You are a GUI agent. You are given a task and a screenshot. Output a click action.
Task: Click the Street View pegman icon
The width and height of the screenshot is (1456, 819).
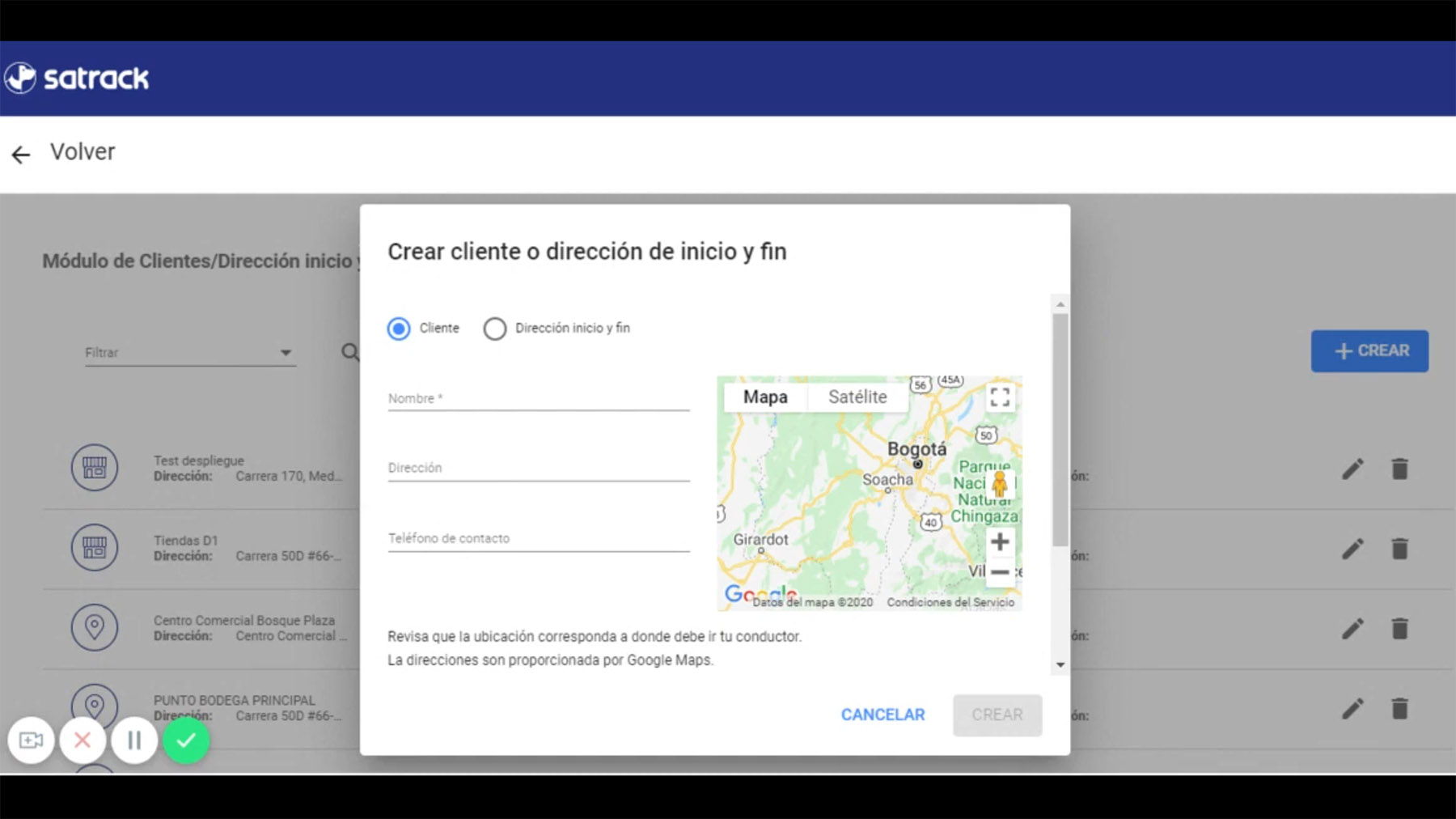(1000, 484)
